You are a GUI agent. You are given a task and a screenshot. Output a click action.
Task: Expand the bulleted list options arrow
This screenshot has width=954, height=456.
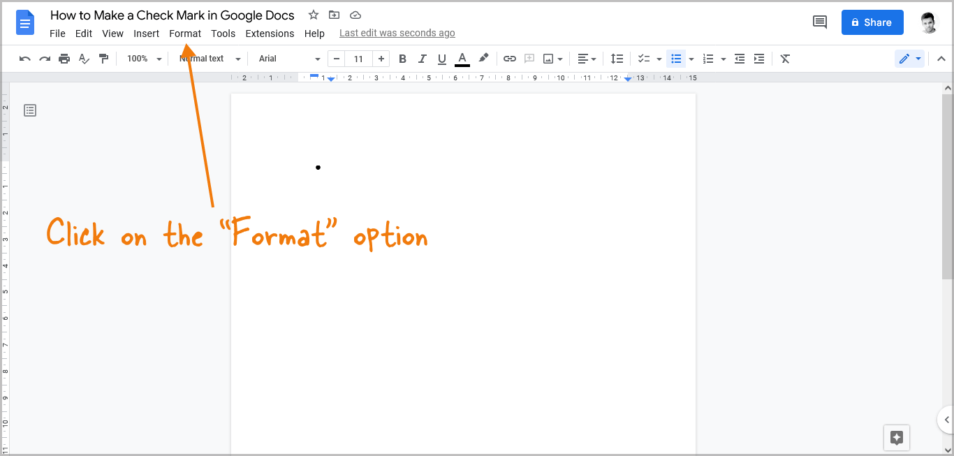691,59
